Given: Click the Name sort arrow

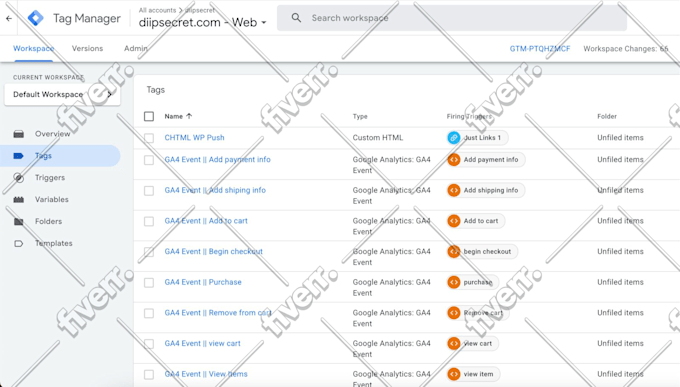Looking at the screenshot, I should 189,116.
